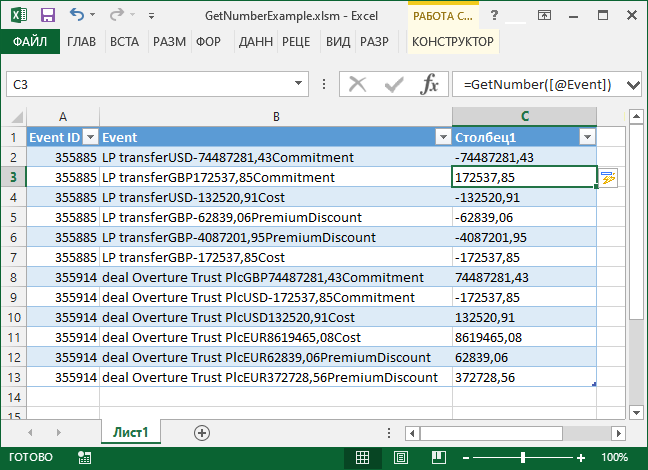The height and width of the screenshot is (470, 648).
Task: Open Redo history dropdown arrow
Action: click(x=132, y=15)
